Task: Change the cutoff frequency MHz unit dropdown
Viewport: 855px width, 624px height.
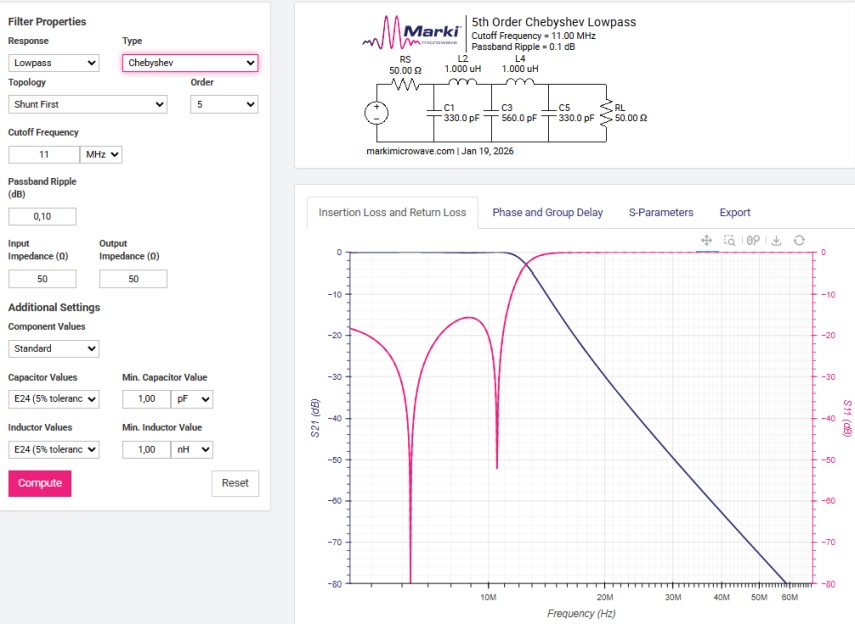Action: coord(101,155)
